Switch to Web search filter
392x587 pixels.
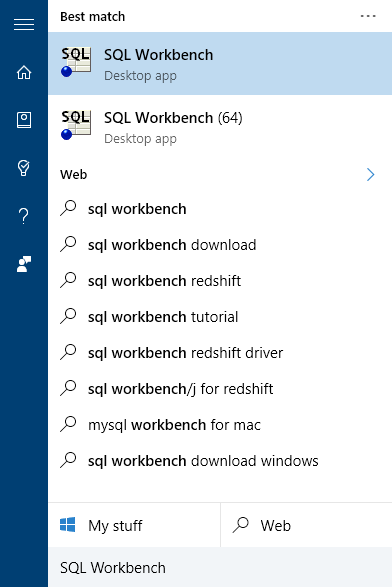[306, 525]
